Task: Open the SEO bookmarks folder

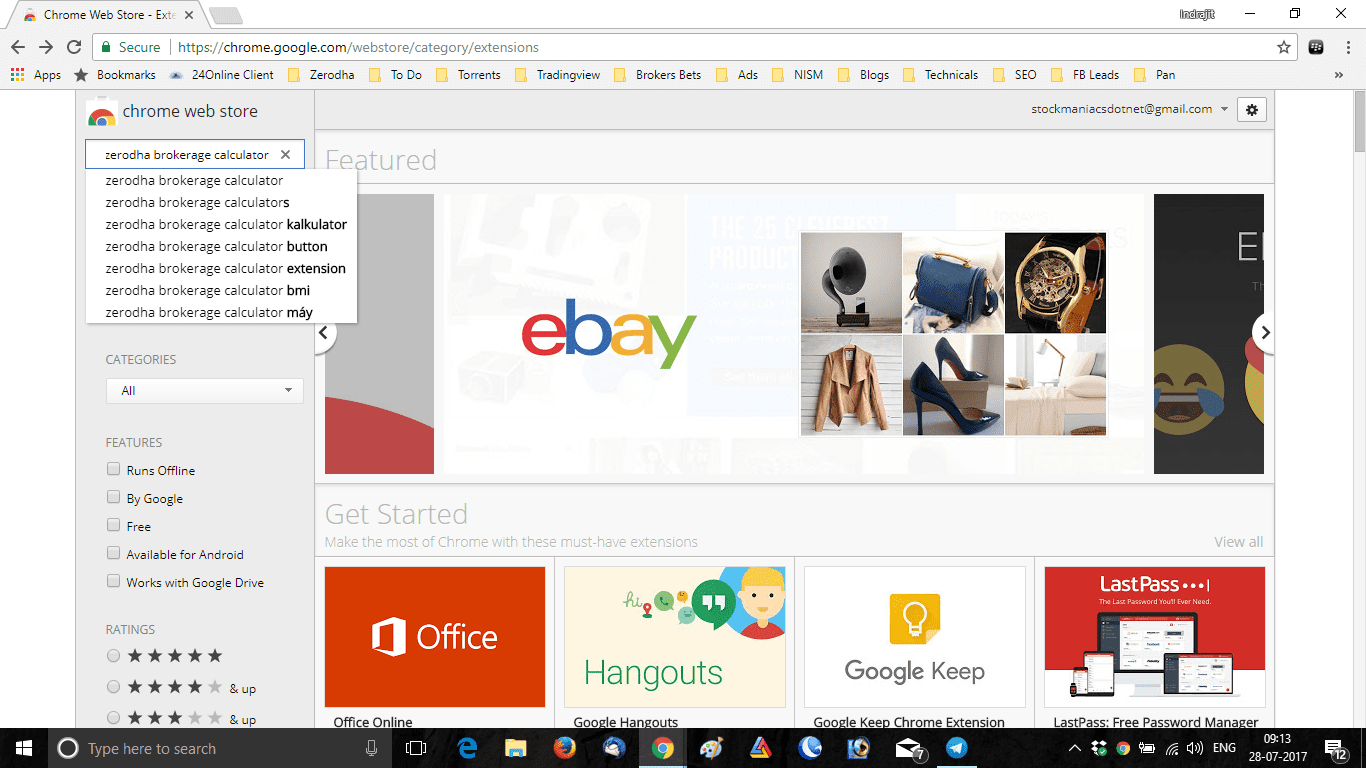Action: [x=1015, y=75]
